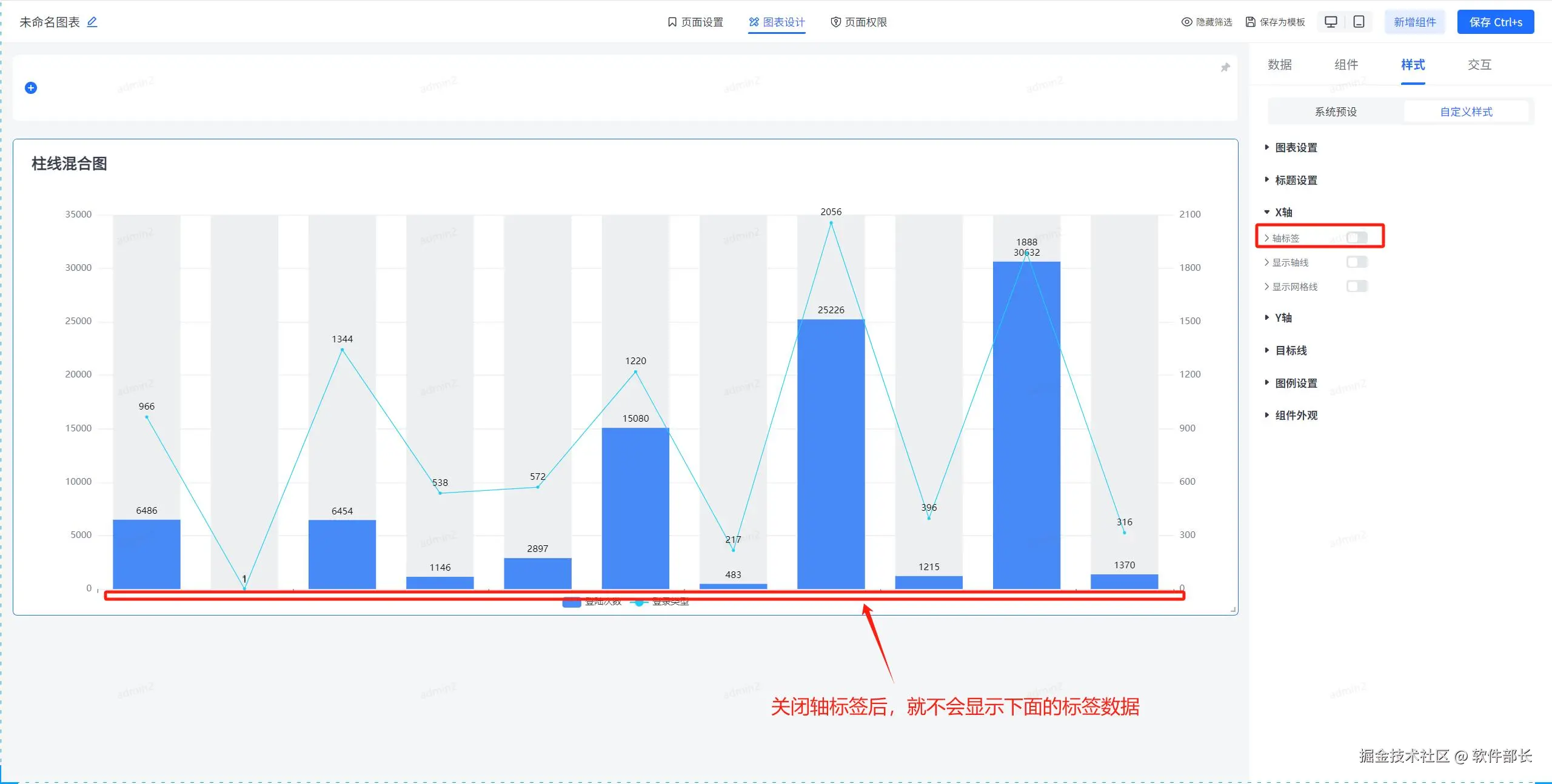Expand the 图表设置 section
This screenshot has width=1552, height=784.
tap(1296, 148)
